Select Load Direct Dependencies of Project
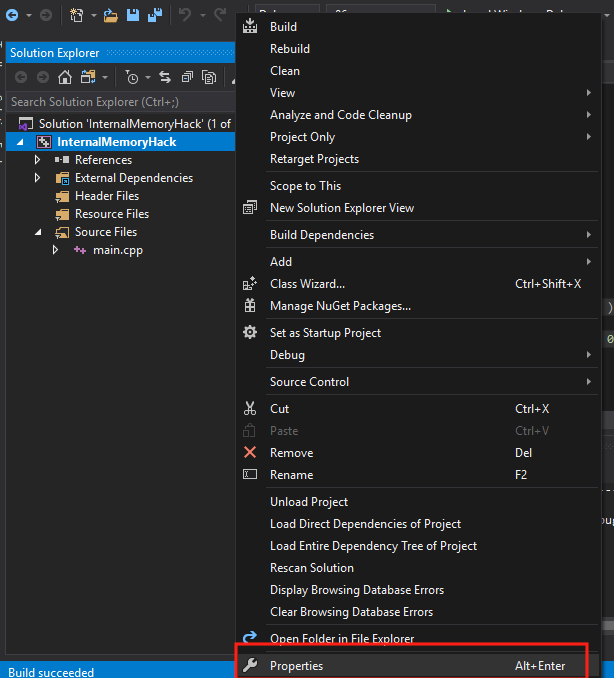614x678 pixels. [x=365, y=524]
